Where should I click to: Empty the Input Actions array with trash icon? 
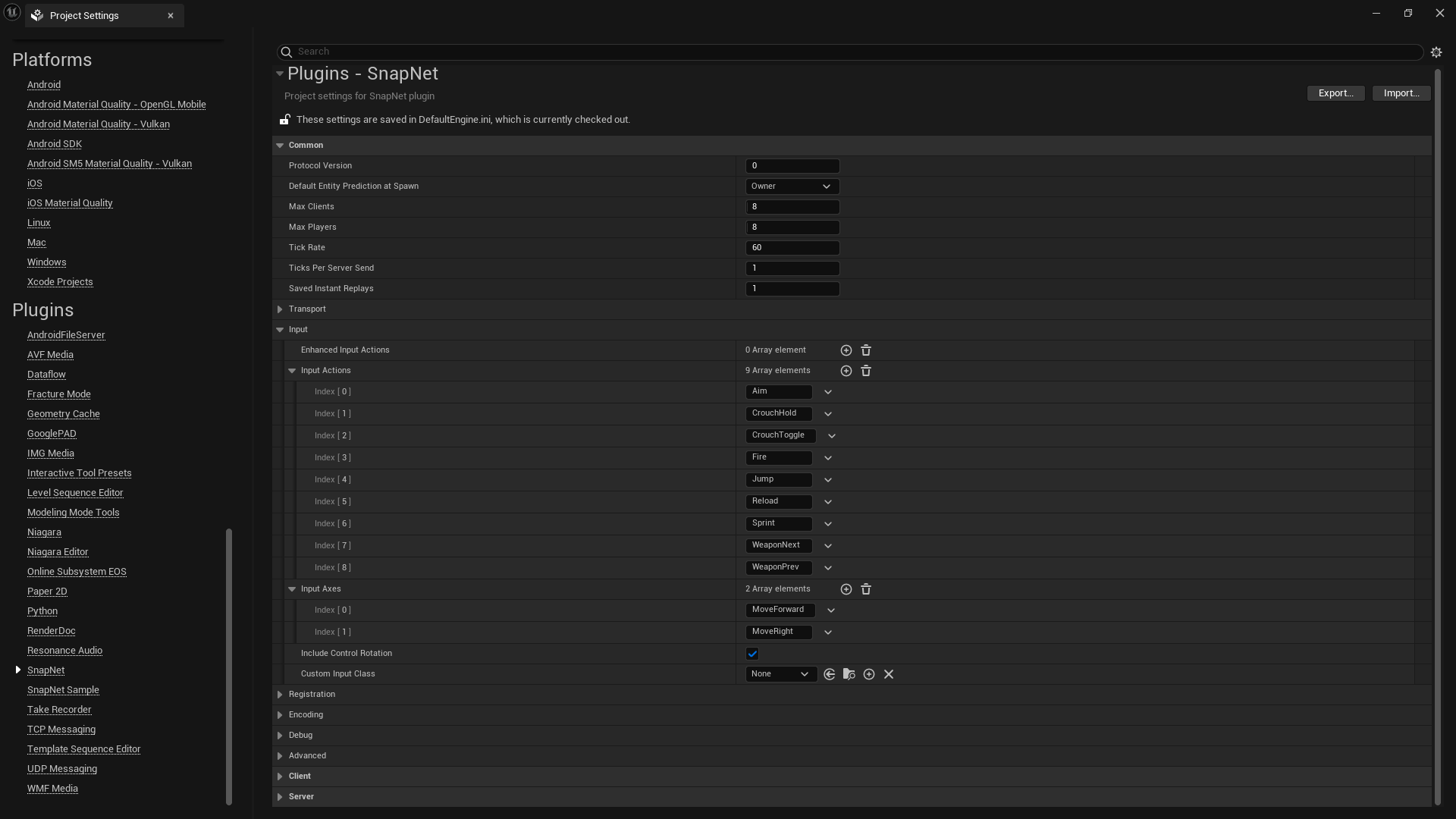pyautogui.click(x=865, y=371)
